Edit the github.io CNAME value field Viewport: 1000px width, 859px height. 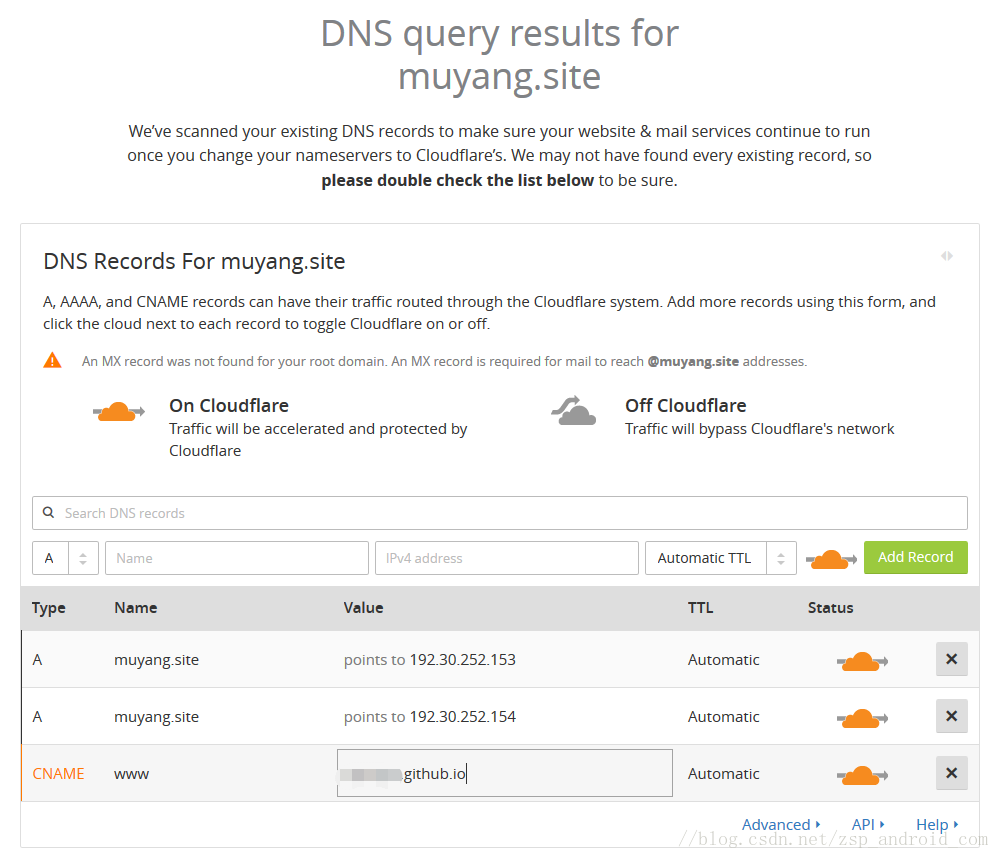(x=504, y=773)
